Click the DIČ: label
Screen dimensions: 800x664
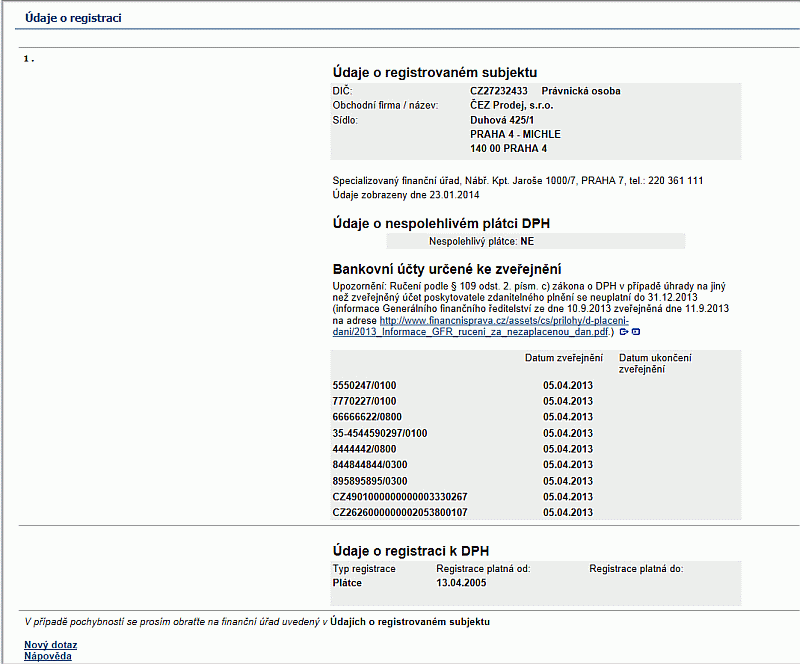342,91
